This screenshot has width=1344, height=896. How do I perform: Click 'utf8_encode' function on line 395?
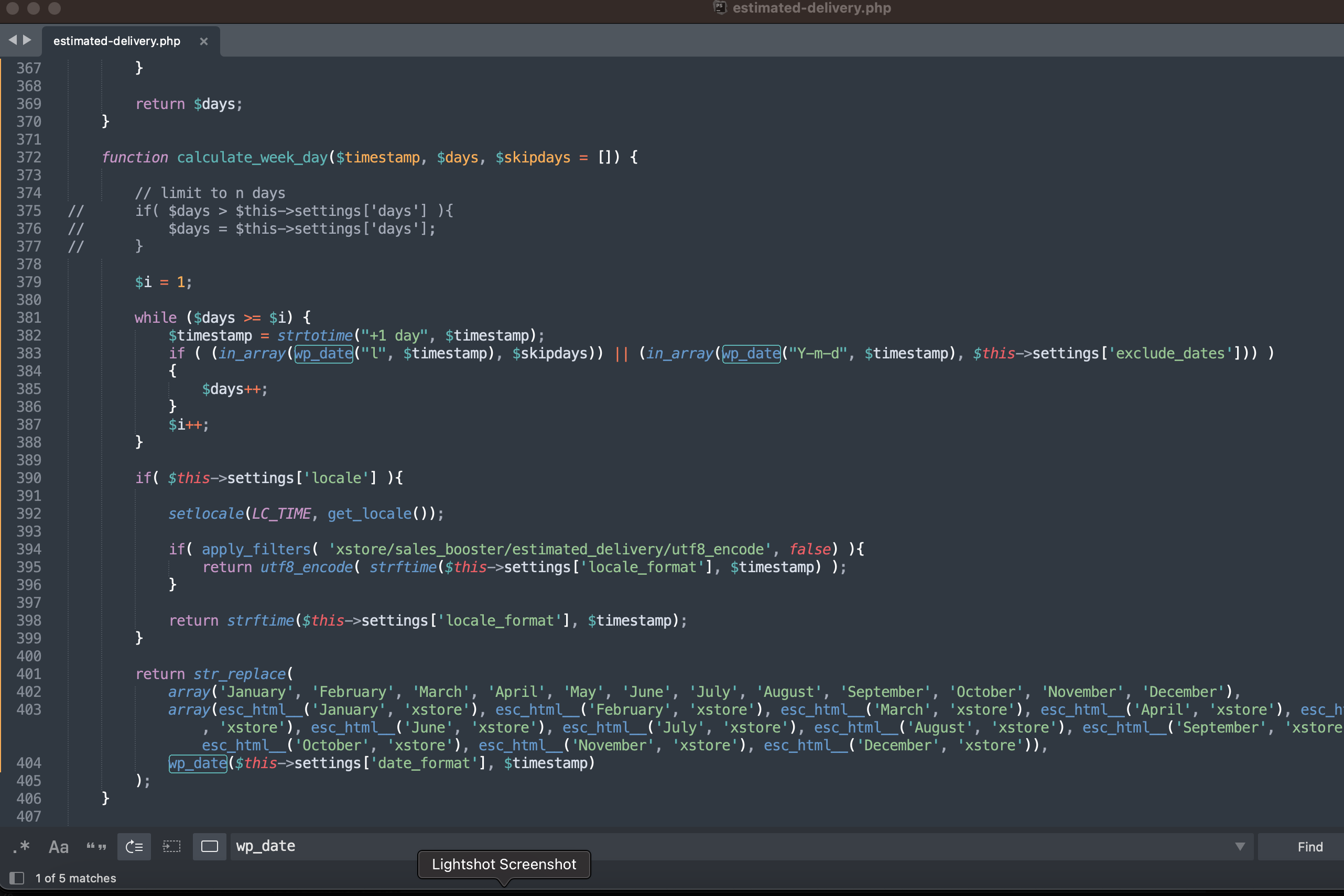click(x=307, y=567)
